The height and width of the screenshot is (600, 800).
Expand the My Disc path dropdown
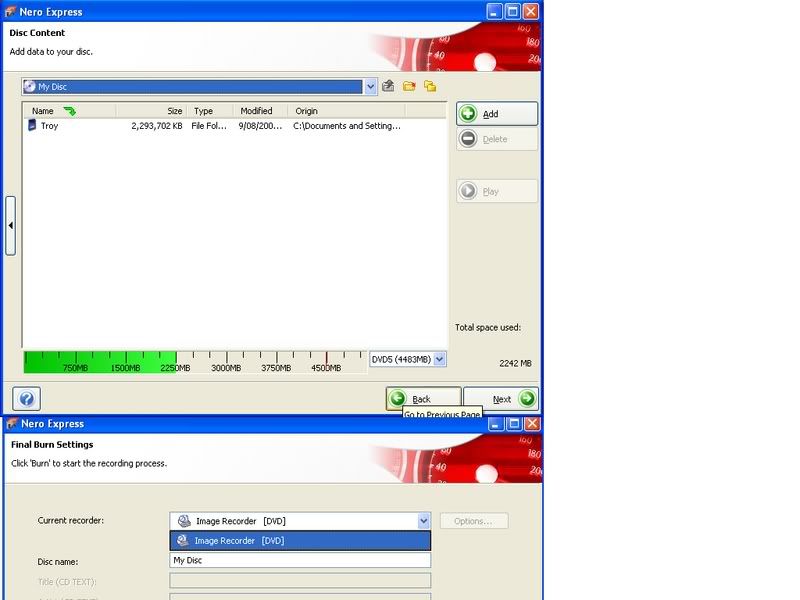(371, 87)
